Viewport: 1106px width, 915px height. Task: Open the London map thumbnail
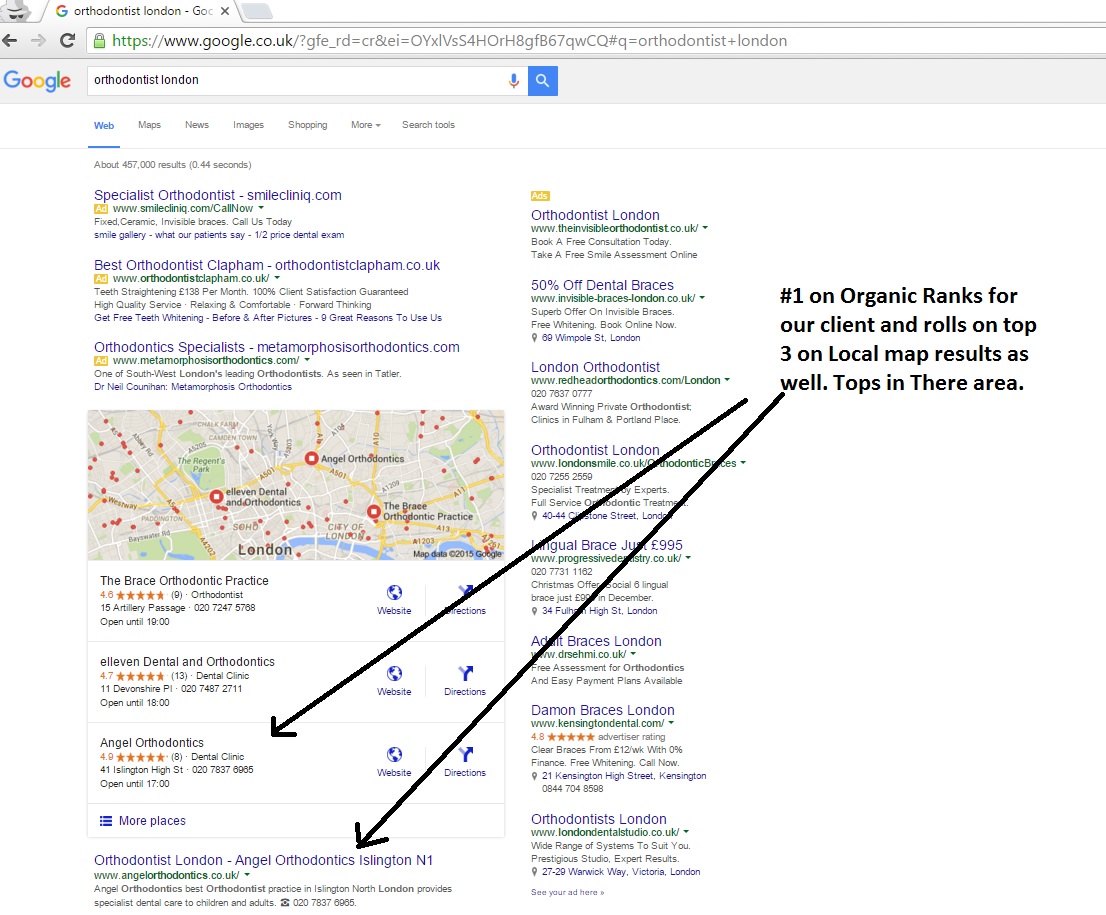296,485
